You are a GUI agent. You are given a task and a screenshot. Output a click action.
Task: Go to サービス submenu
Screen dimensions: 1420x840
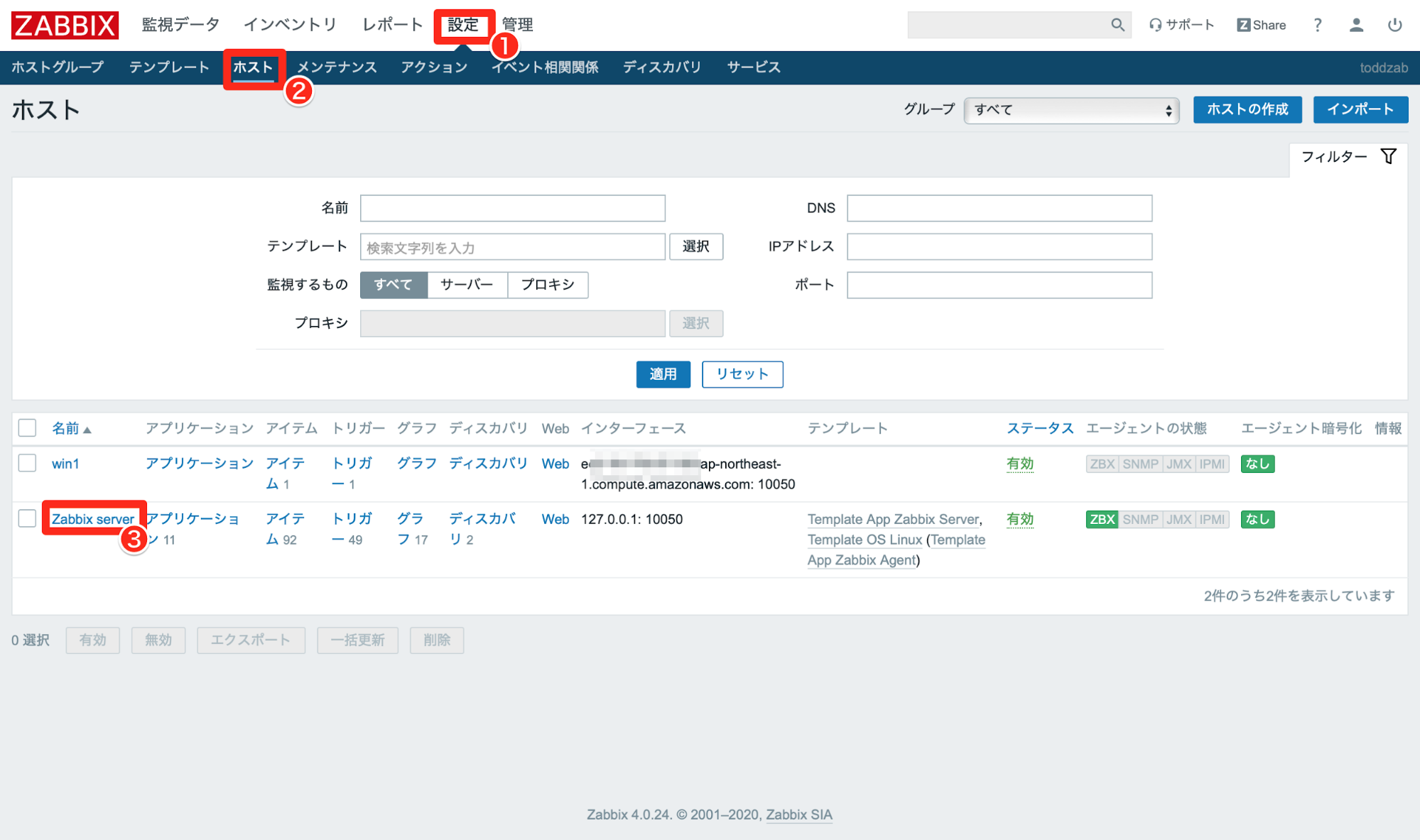[x=754, y=67]
